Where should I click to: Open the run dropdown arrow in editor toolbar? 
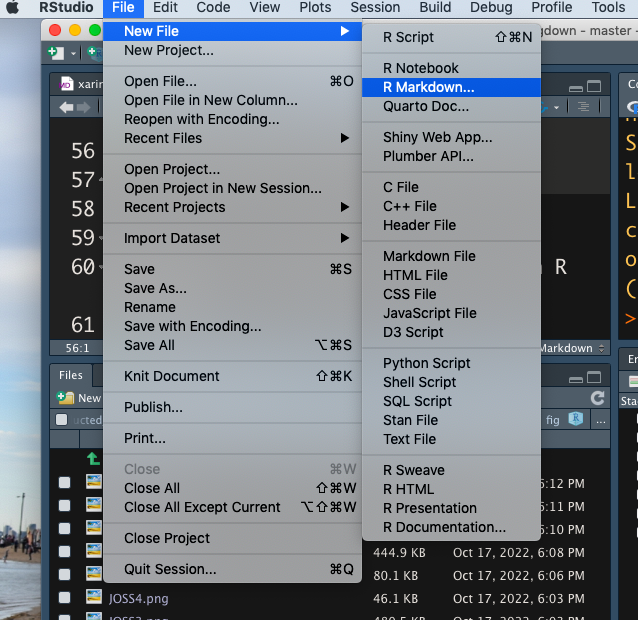click(x=556, y=107)
